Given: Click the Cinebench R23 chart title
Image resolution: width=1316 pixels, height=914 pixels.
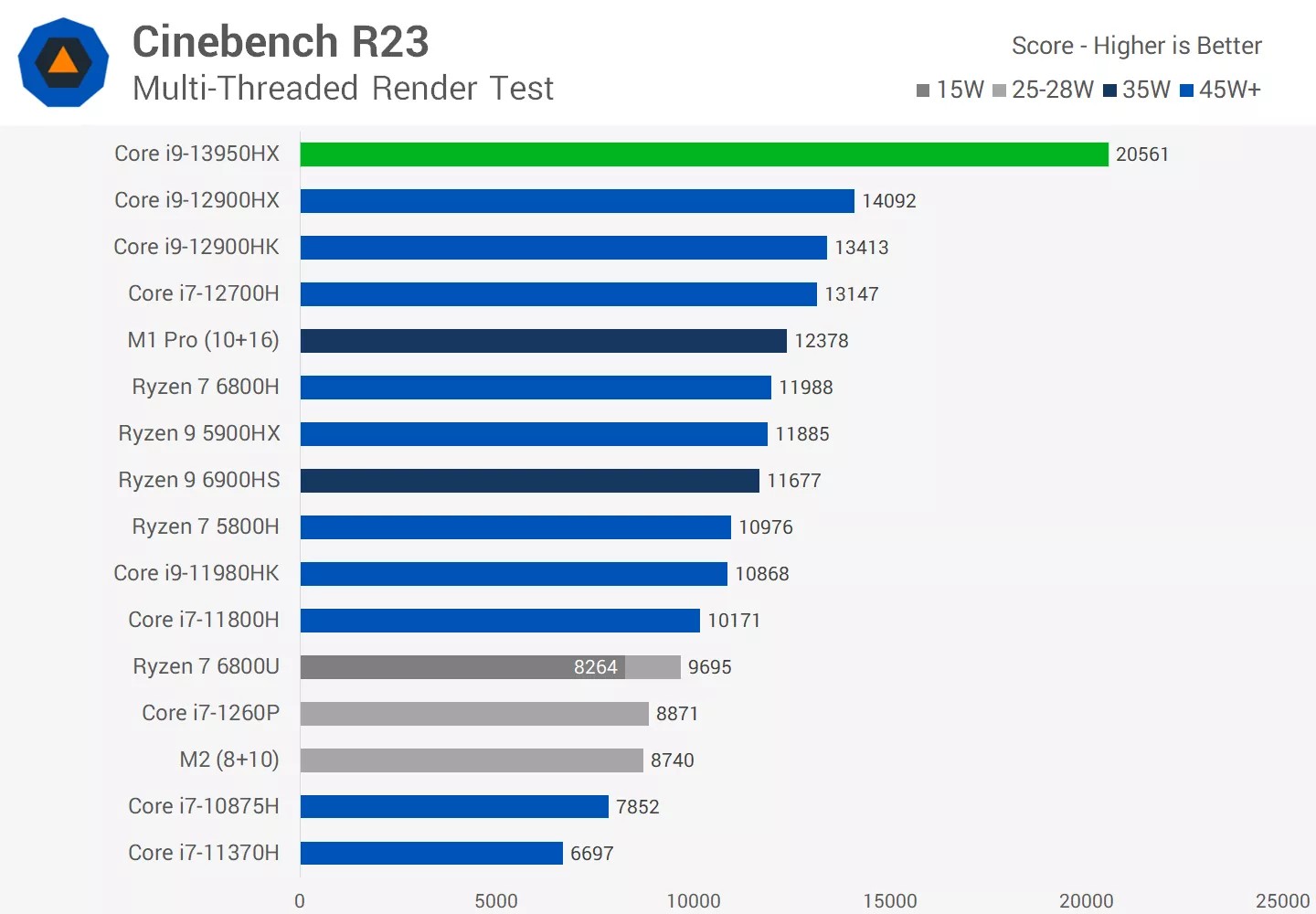Looking at the screenshot, I should 281,42.
